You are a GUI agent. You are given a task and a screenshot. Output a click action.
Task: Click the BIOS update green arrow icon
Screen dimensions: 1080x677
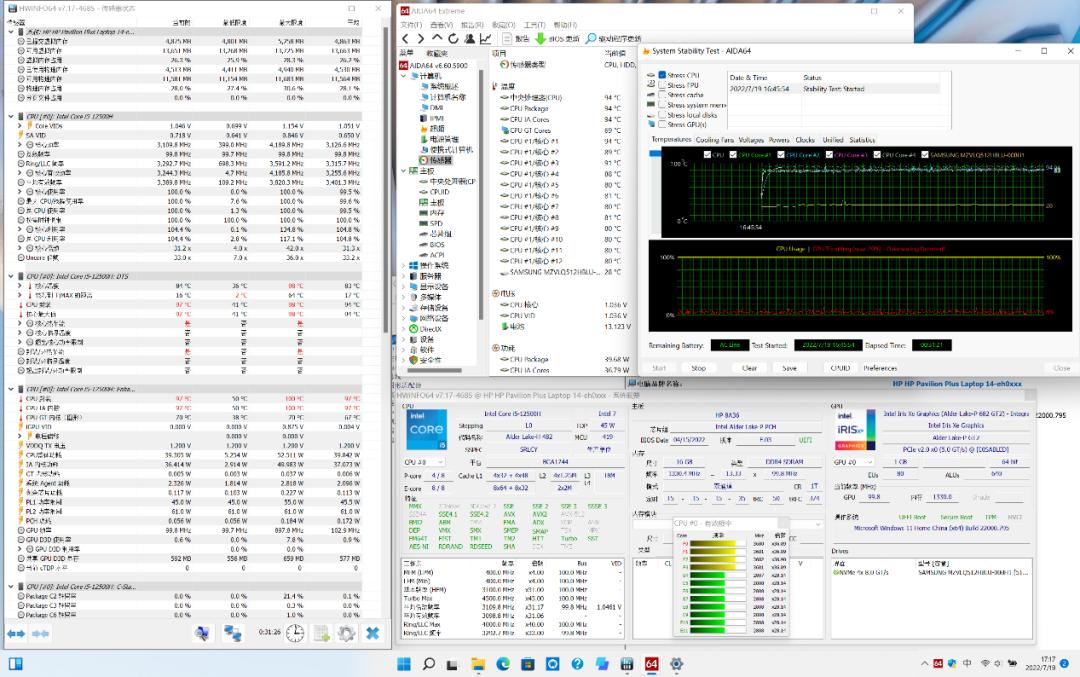coord(542,38)
